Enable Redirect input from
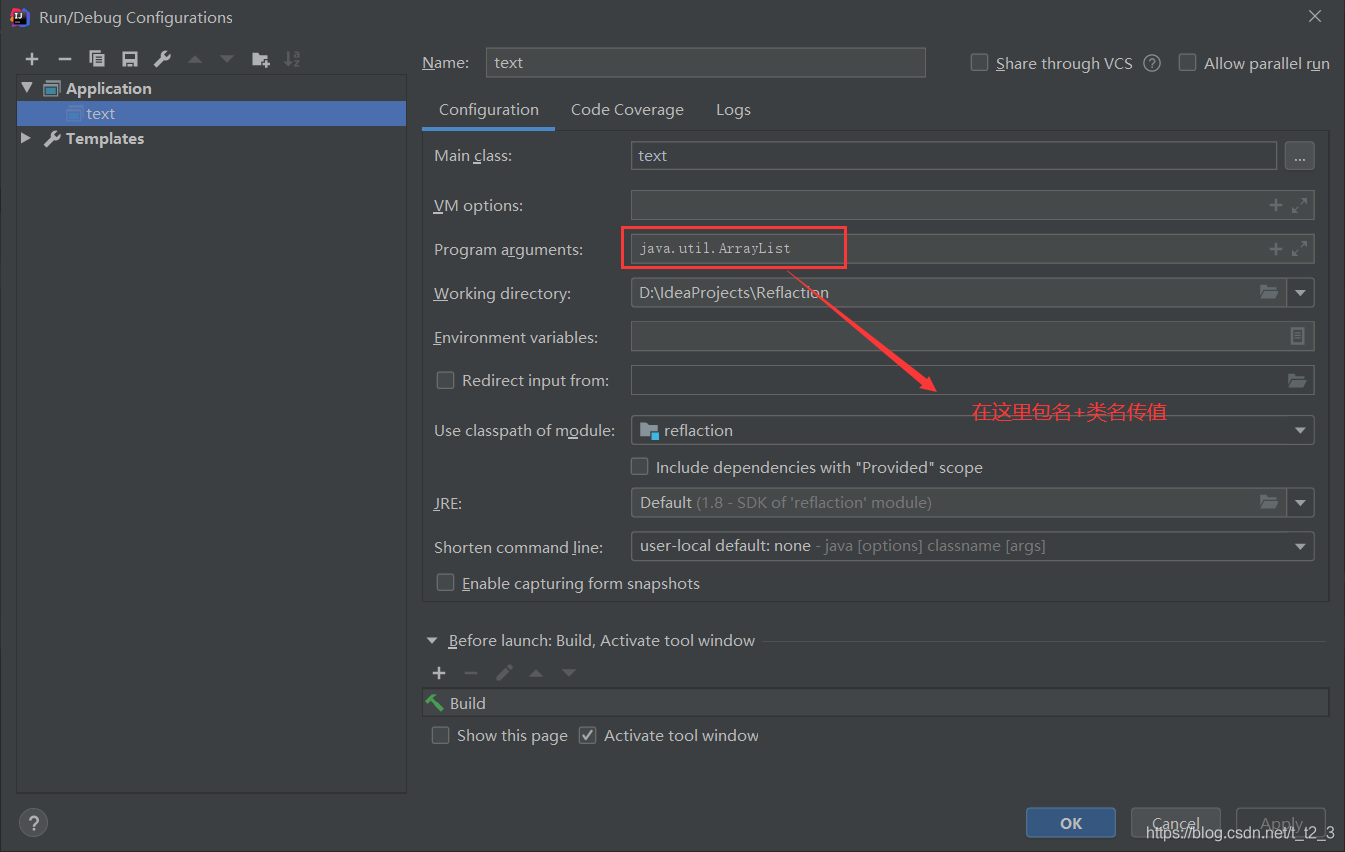Screen dimensions: 1345x852 (x=446, y=380)
